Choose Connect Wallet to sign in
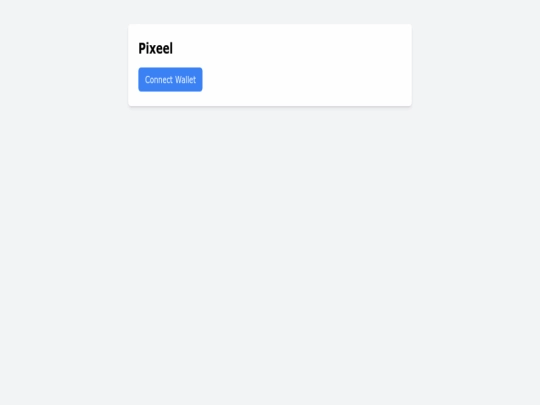 170,80
